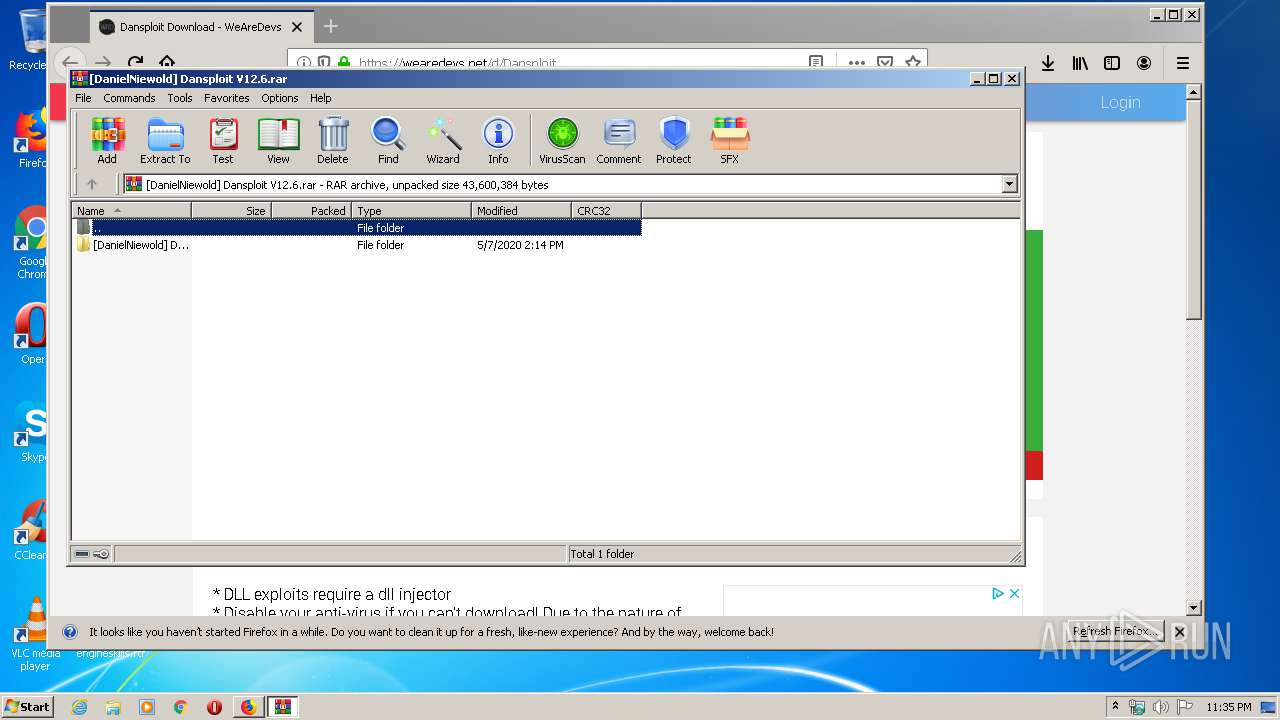Click Refresh Firefox button
1280x720 pixels.
tap(1115, 632)
